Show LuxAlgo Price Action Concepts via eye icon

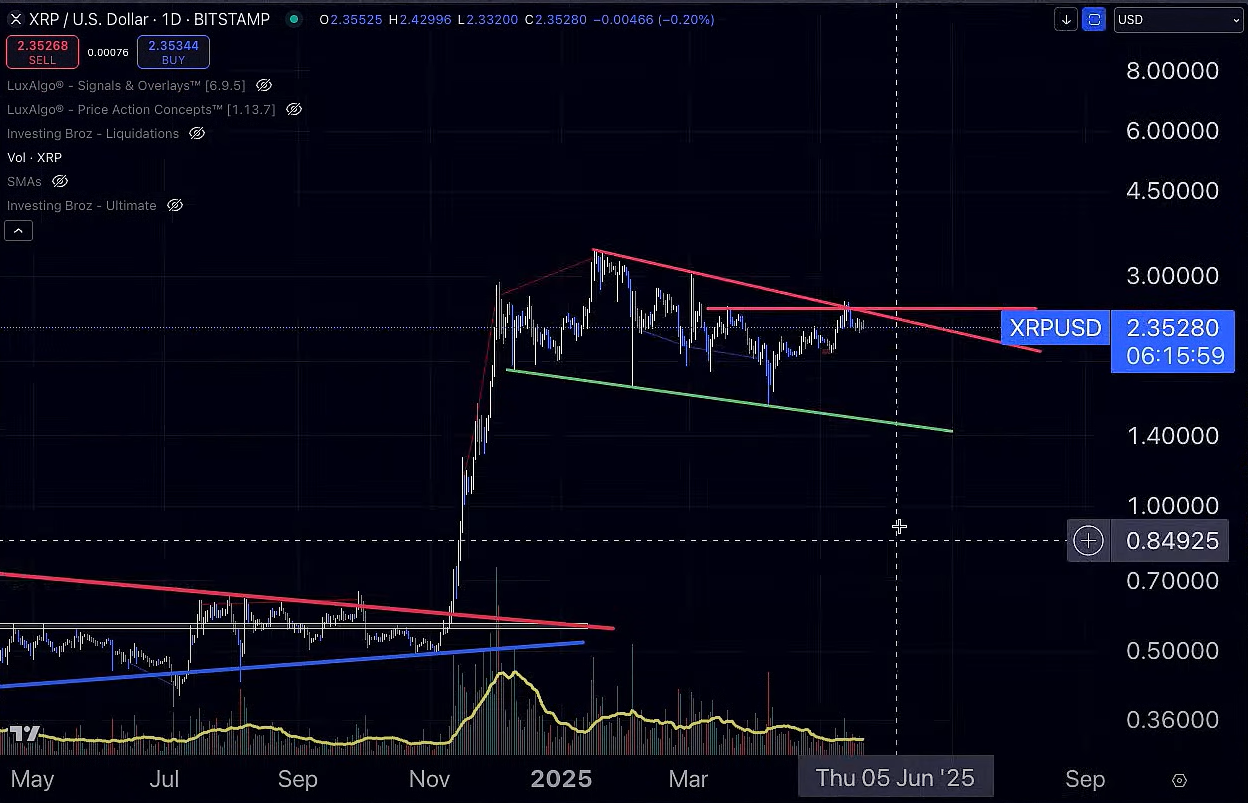click(x=294, y=110)
